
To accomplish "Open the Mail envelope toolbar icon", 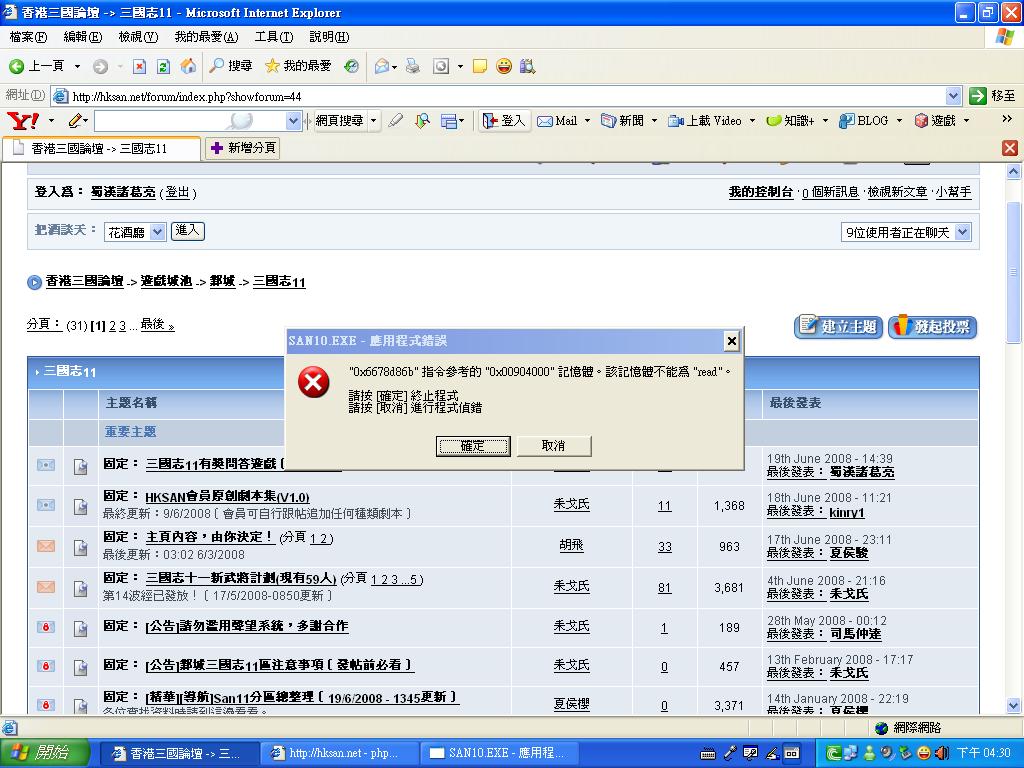I will (x=382, y=66).
